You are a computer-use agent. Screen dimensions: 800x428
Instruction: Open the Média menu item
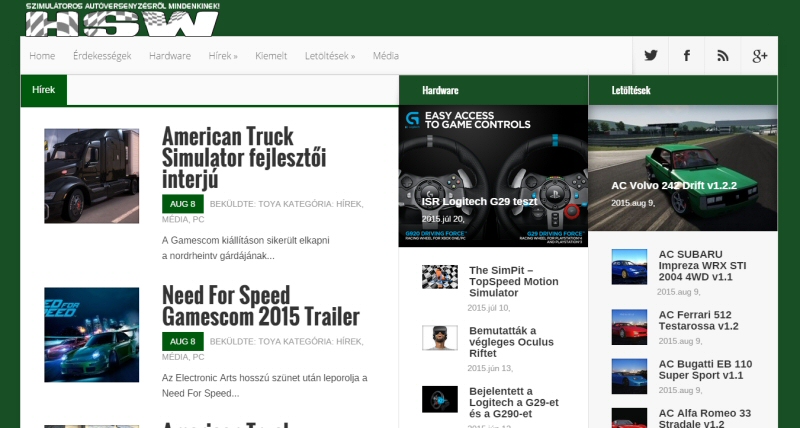tap(386, 56)
